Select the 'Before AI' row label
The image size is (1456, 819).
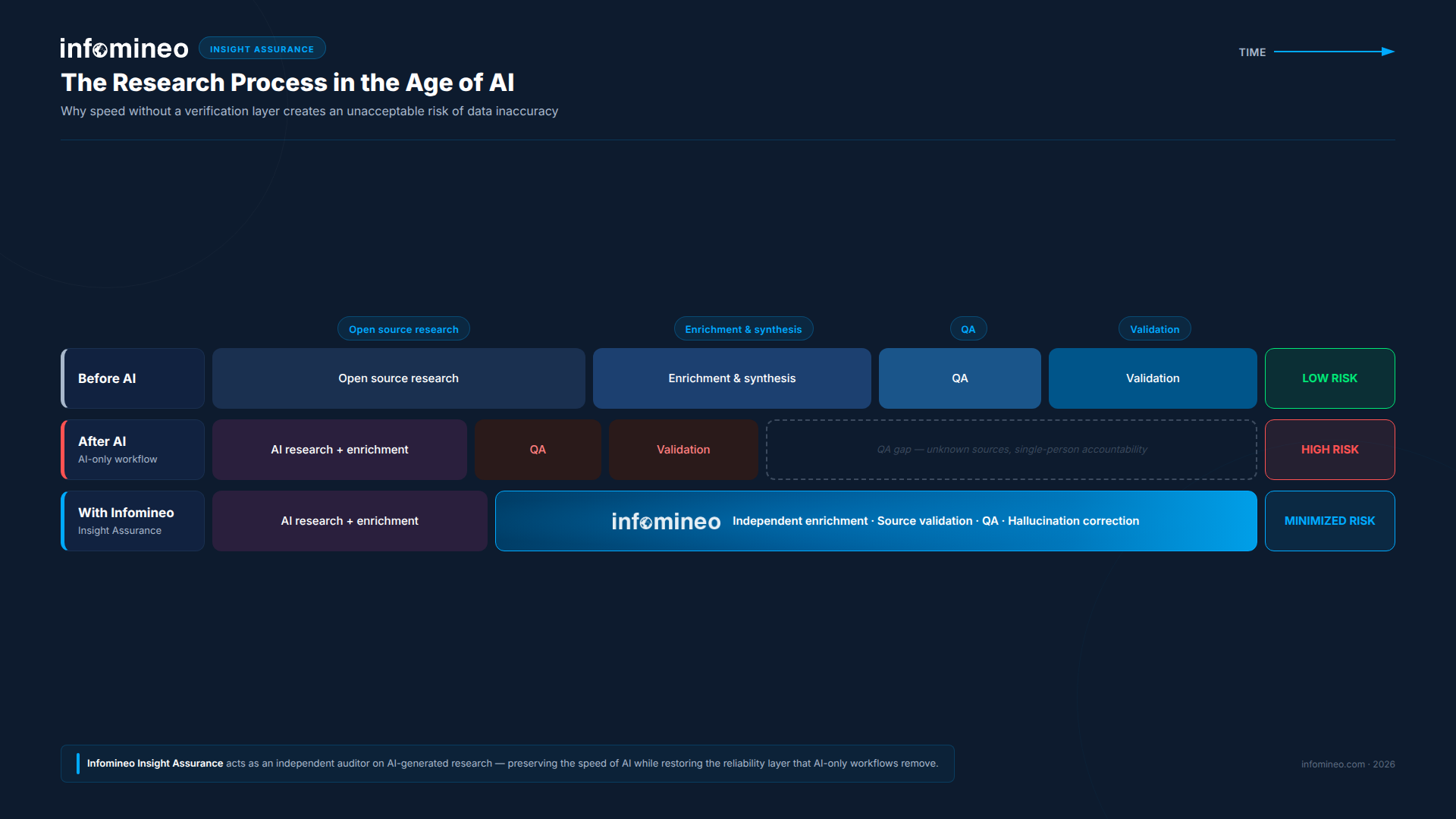tap(133, 378)
